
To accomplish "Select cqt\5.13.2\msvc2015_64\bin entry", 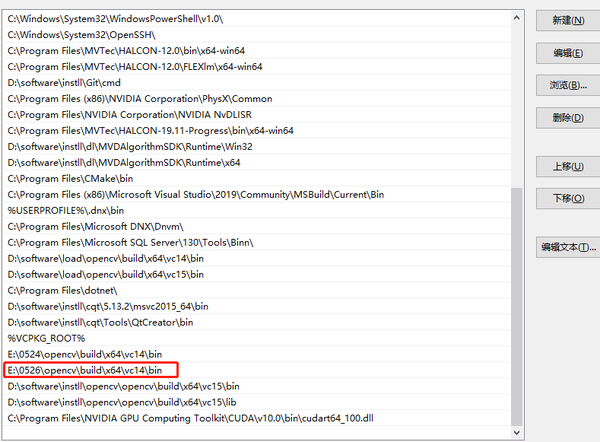I will 257,307.
